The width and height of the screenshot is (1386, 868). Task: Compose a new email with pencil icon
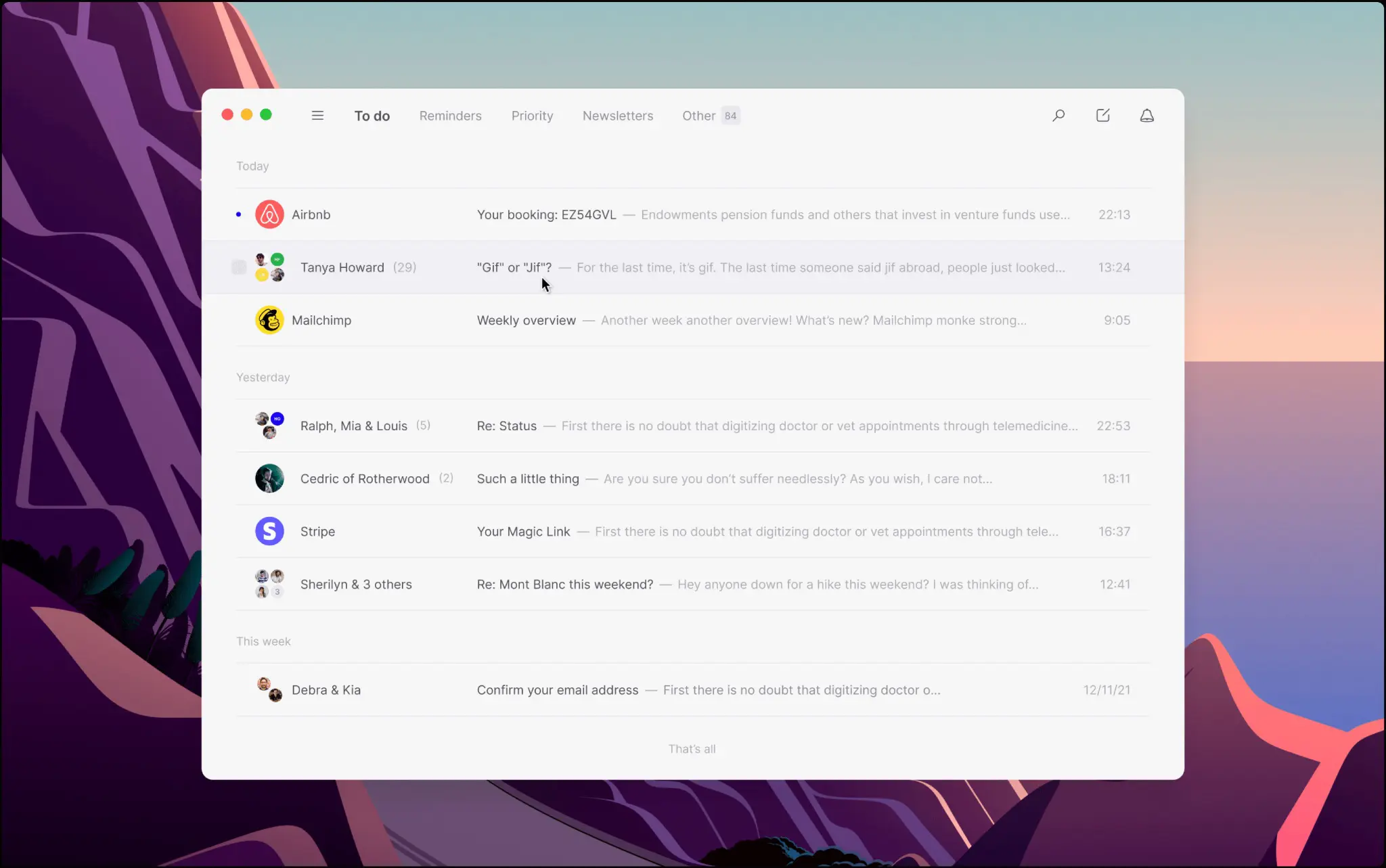(x=1102, y=116)
